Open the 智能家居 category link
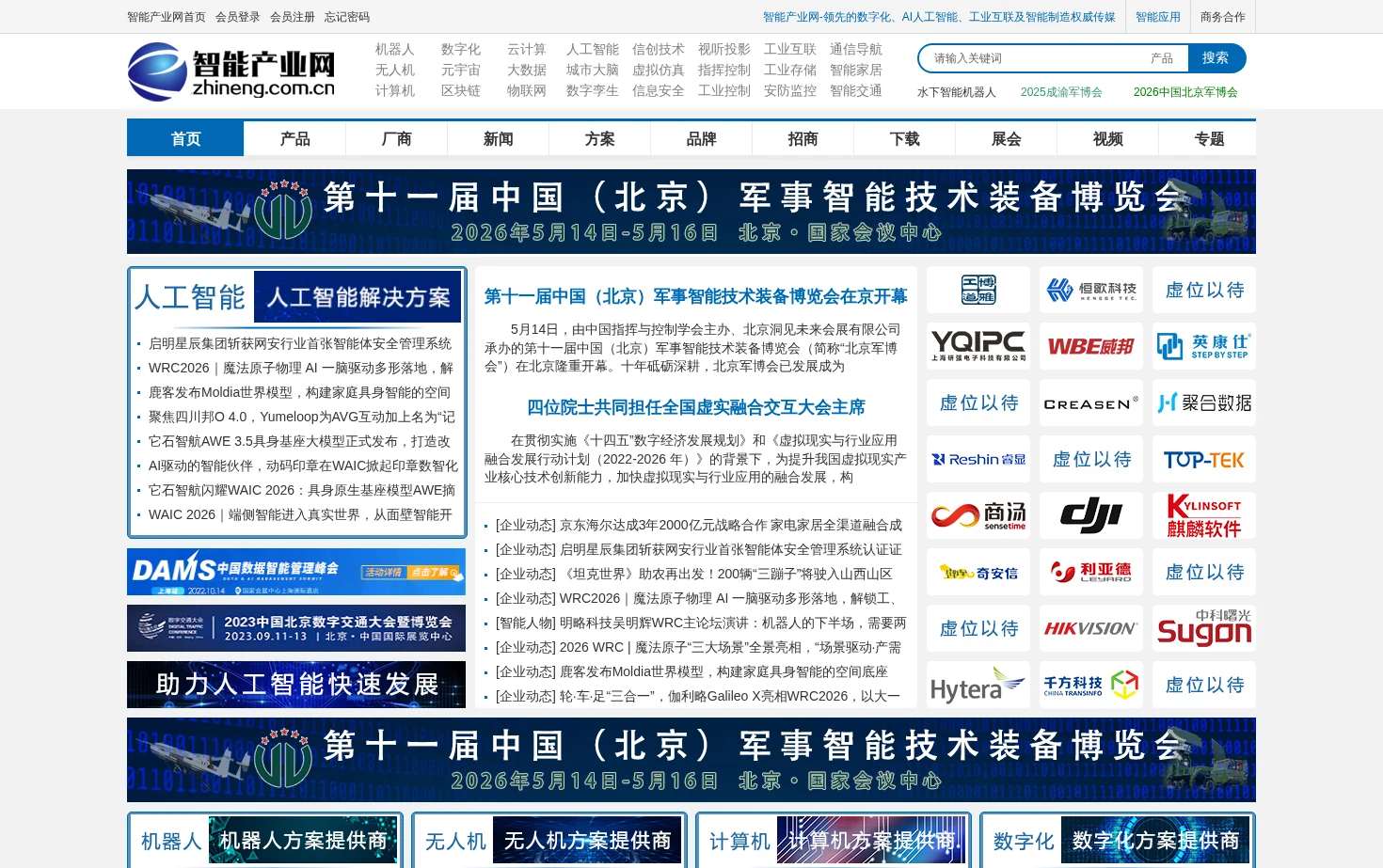Screen dimensions: 1383x868 (856, 70)
